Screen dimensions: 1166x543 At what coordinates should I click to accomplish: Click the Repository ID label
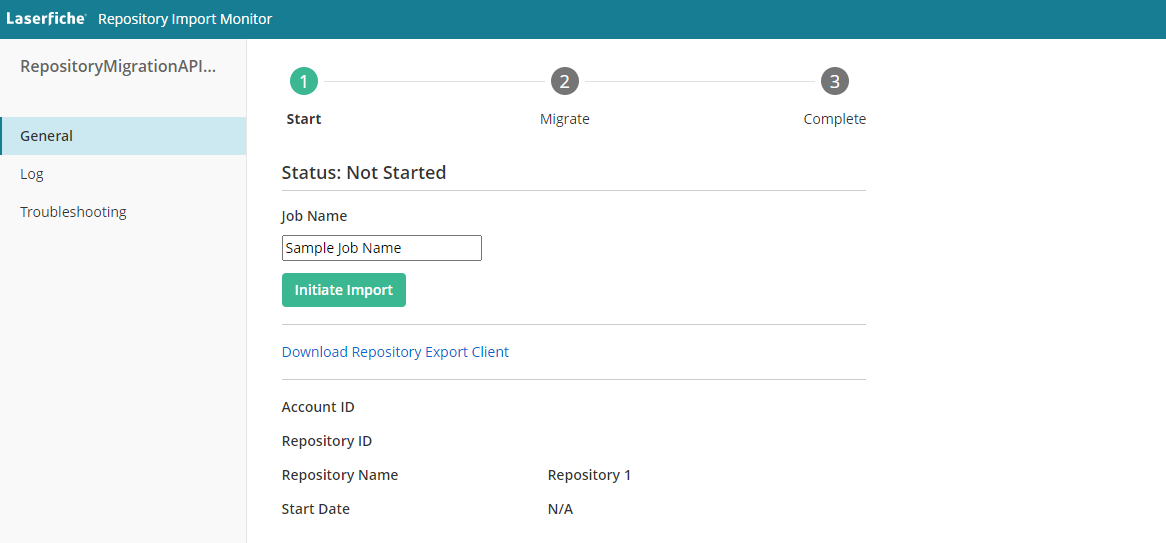coord(327,441)
